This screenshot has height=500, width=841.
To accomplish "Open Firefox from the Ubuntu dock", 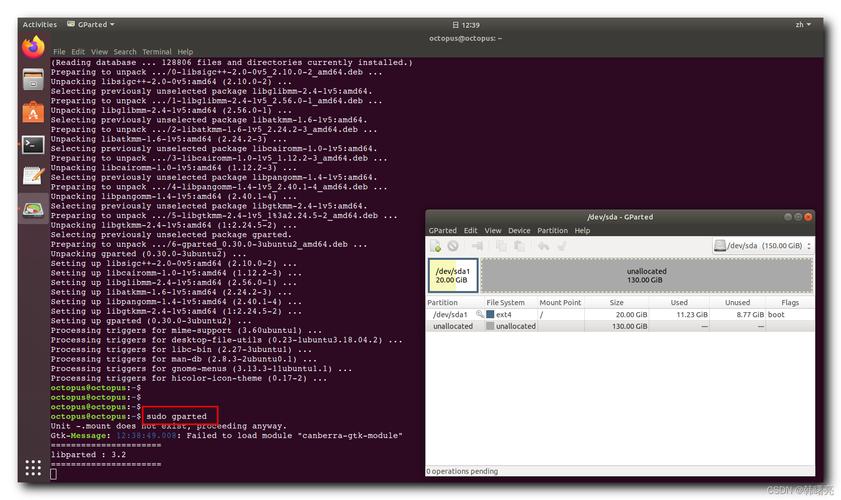I will 34,47.
